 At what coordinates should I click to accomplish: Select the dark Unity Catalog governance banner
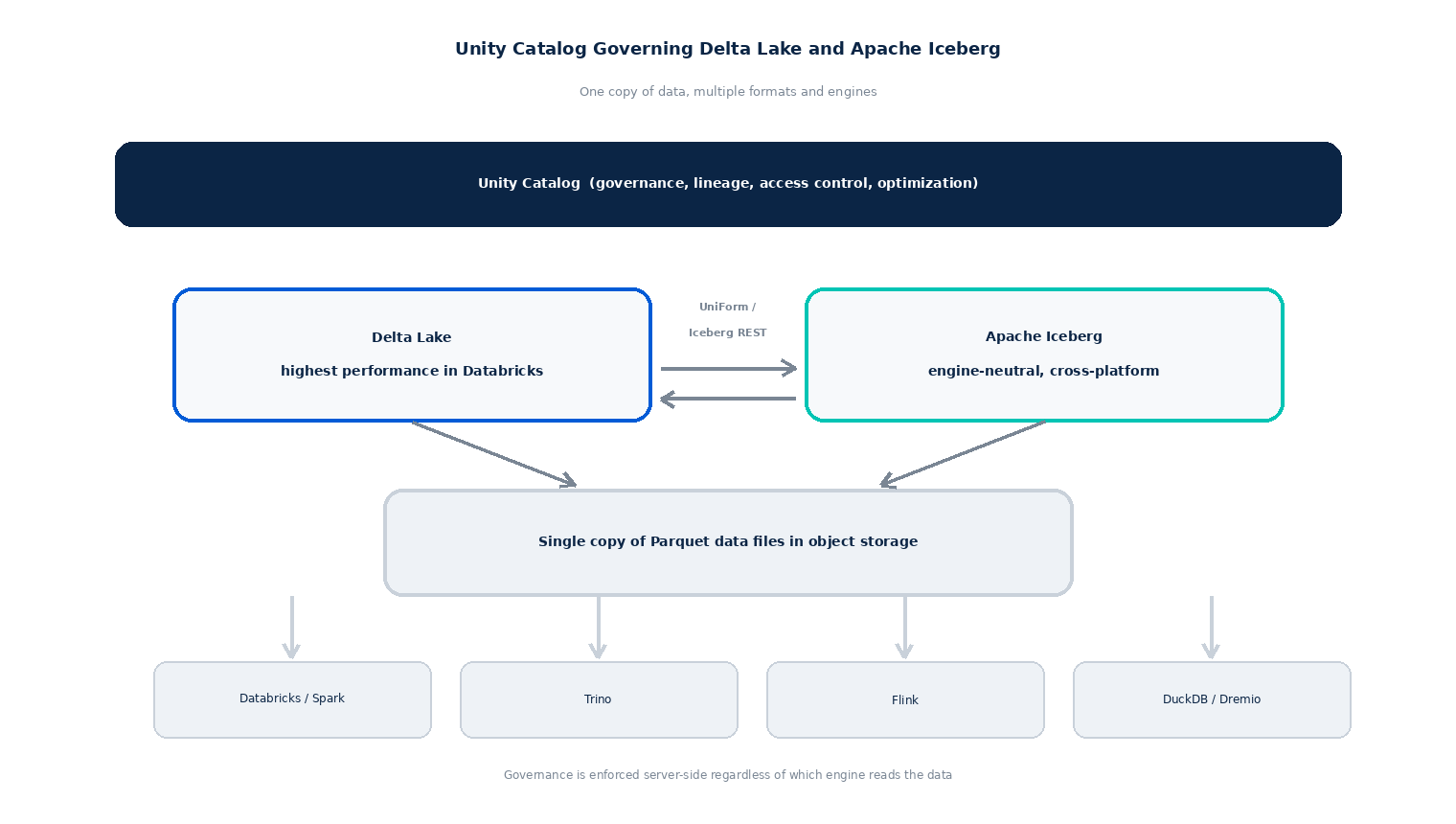point(728,184)
